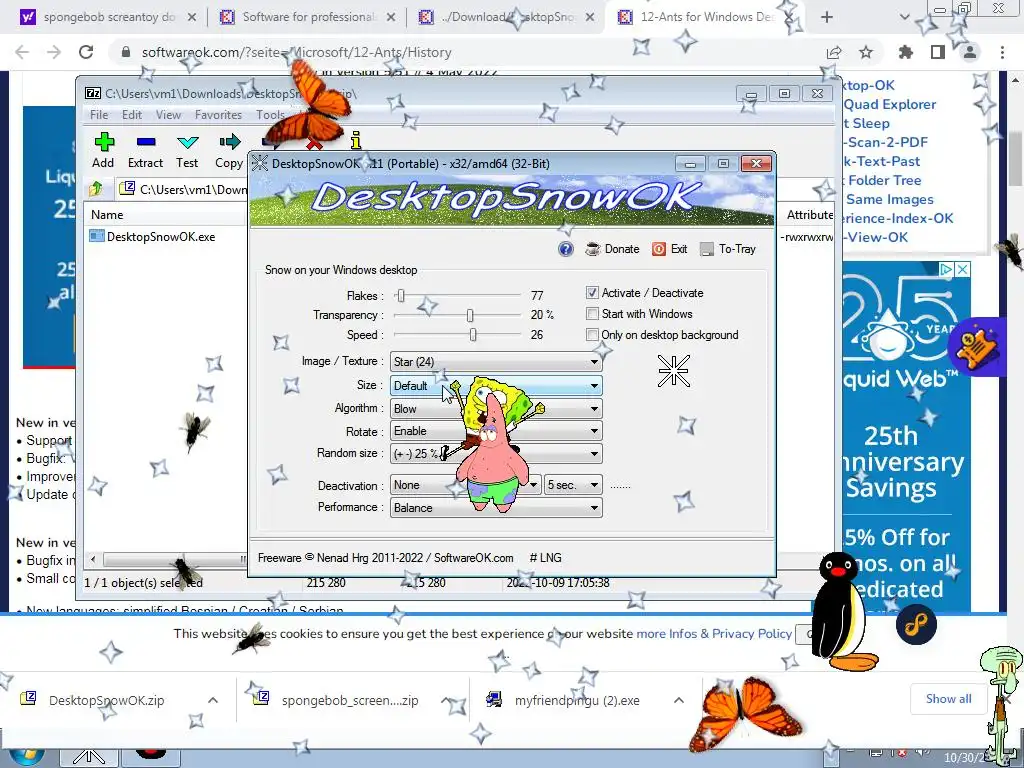1024x768 pixels.
Task: Open the Size Default dropdown
Action: (x=496, y=386)
